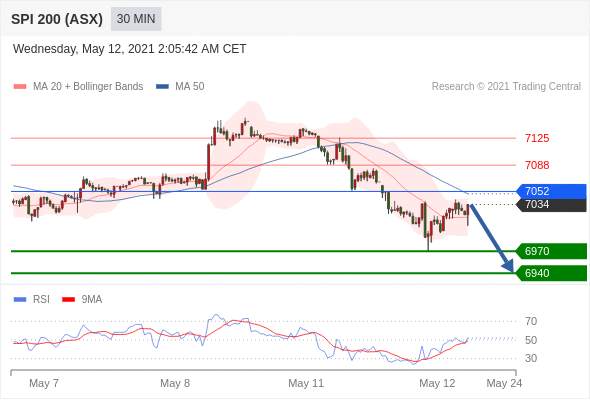The height and width of the screenshot is (400, 590).
Task: Click the blue RSI legend swatch
Action: pos(20,300)
